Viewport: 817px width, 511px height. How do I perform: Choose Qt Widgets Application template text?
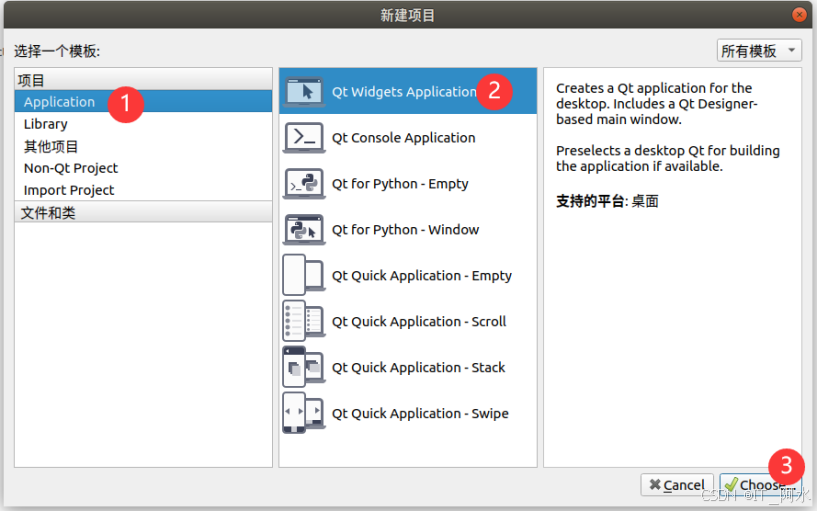404,92
